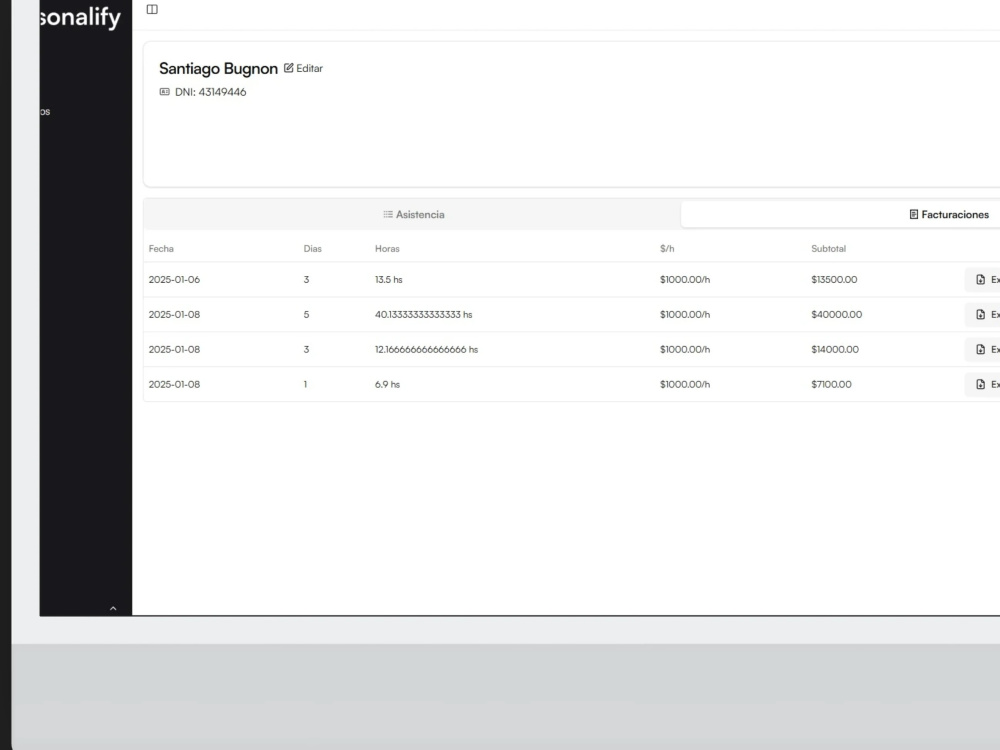Click the app logo in the sidebar

[80, 17]
